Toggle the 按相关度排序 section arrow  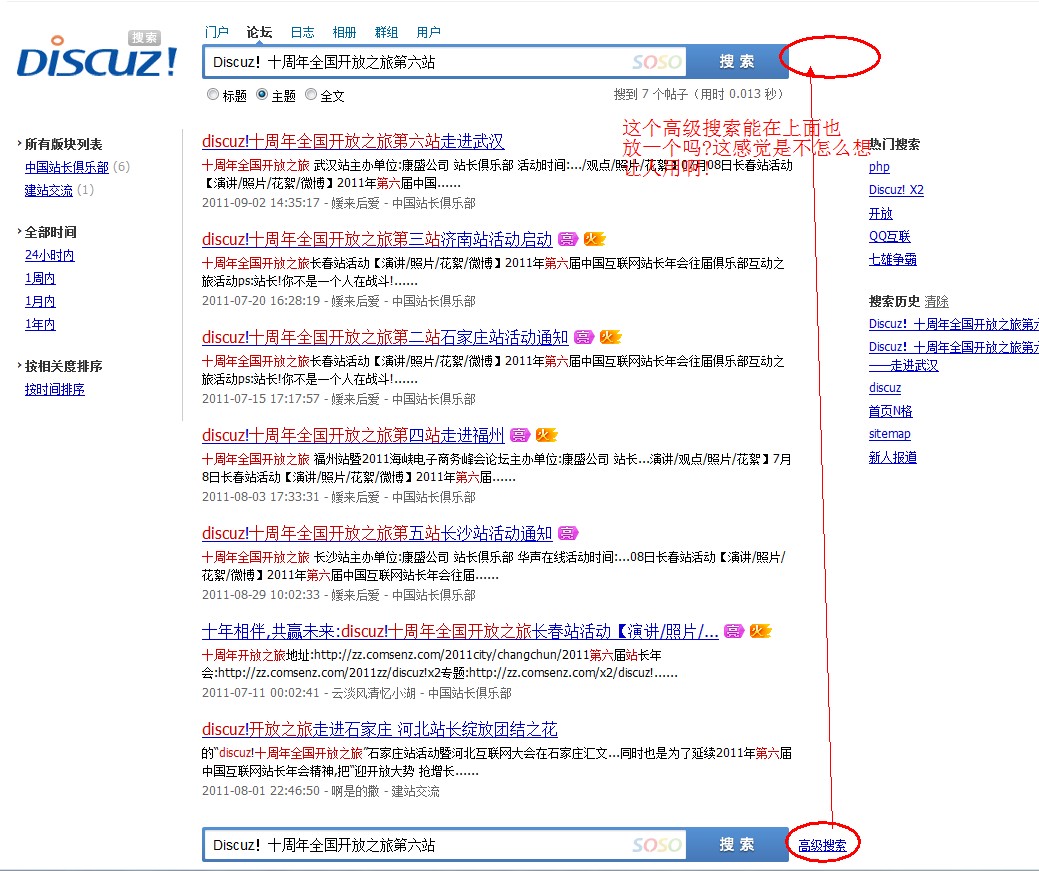(x=19, y=365)
